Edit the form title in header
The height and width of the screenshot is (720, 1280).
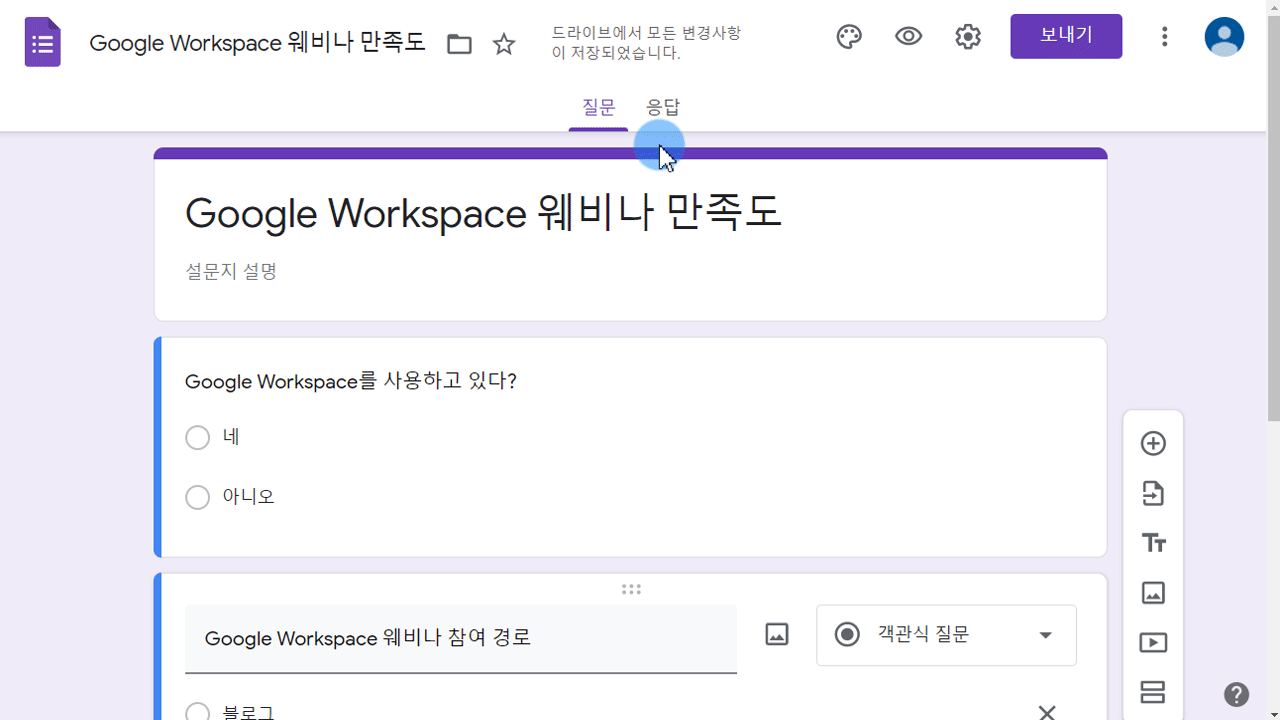[257, 43]
